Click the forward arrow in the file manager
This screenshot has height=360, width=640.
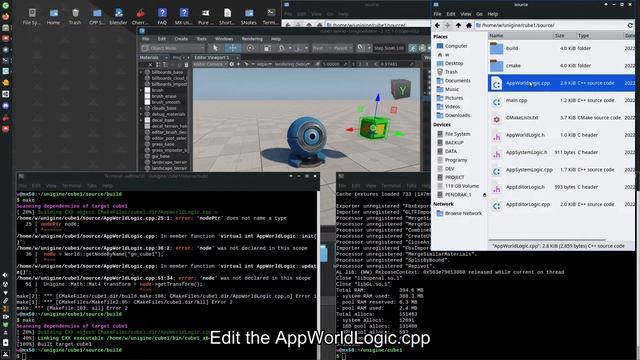tap(447, 25)
